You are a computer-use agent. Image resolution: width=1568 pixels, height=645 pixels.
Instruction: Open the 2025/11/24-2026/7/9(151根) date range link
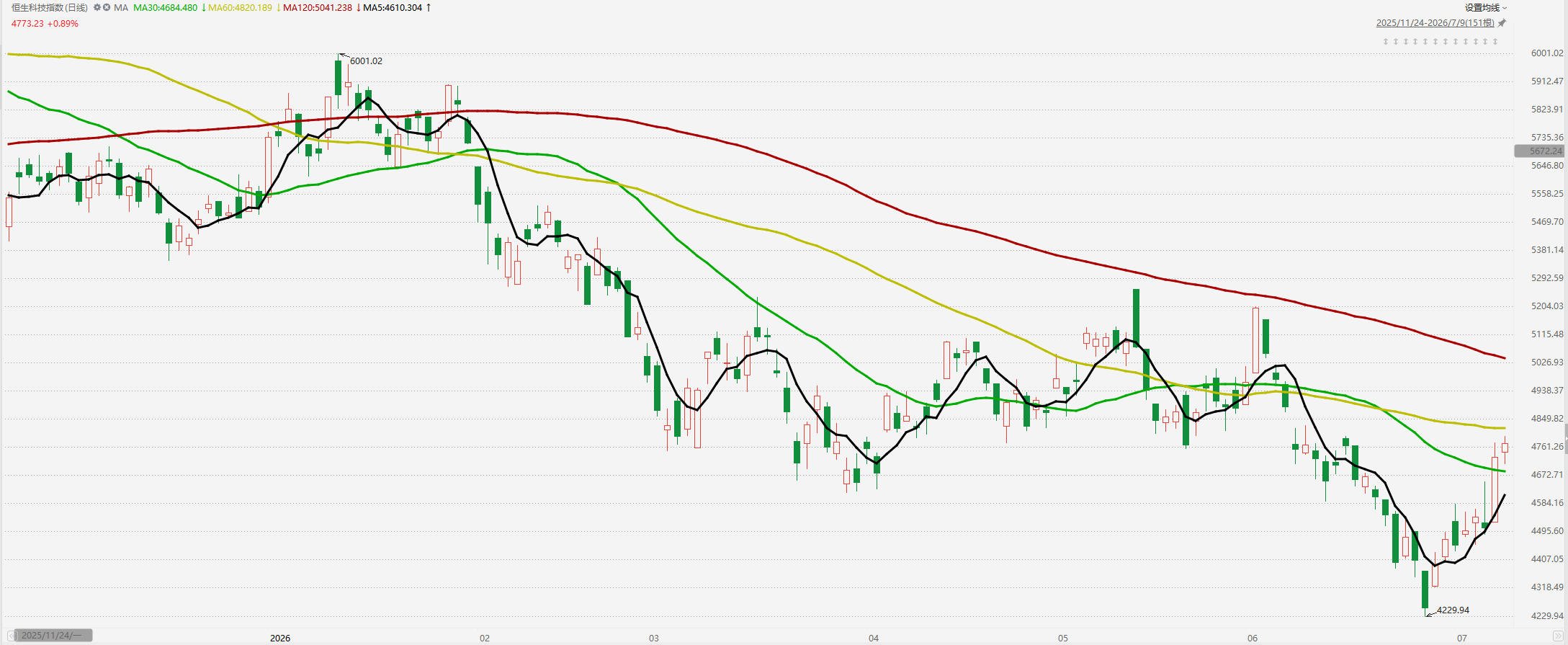[x=1435, y=23]
